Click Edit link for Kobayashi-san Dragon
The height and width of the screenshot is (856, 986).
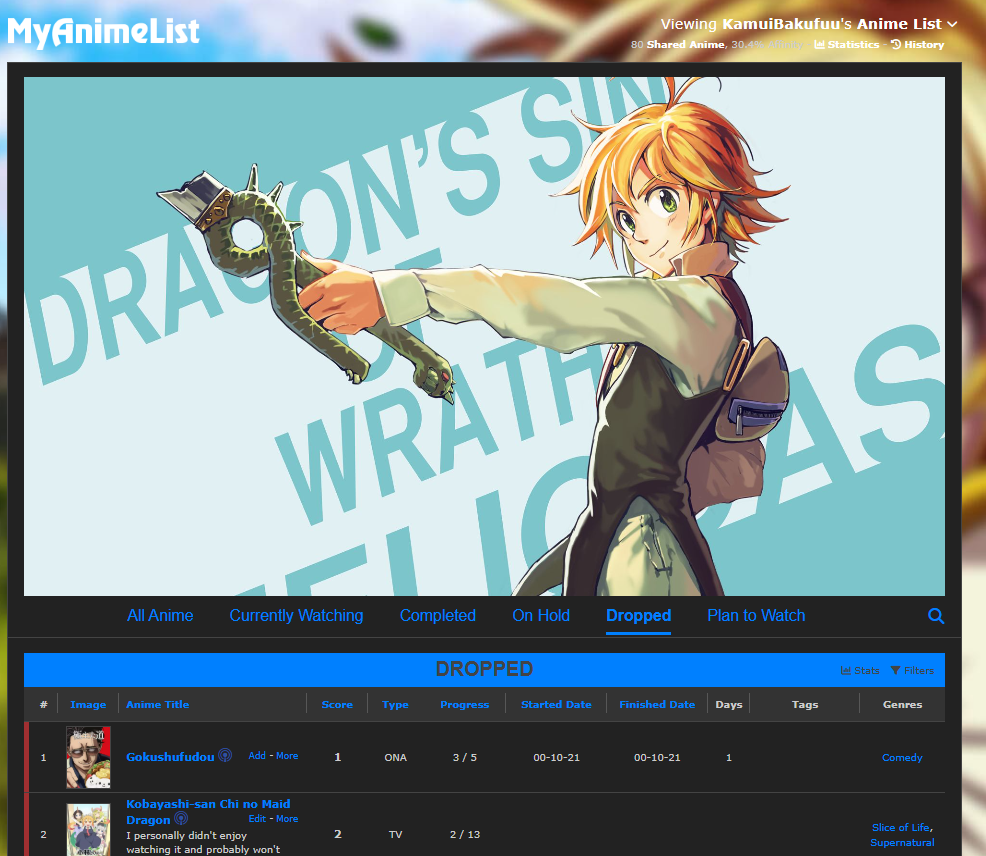tap(257, 818)
